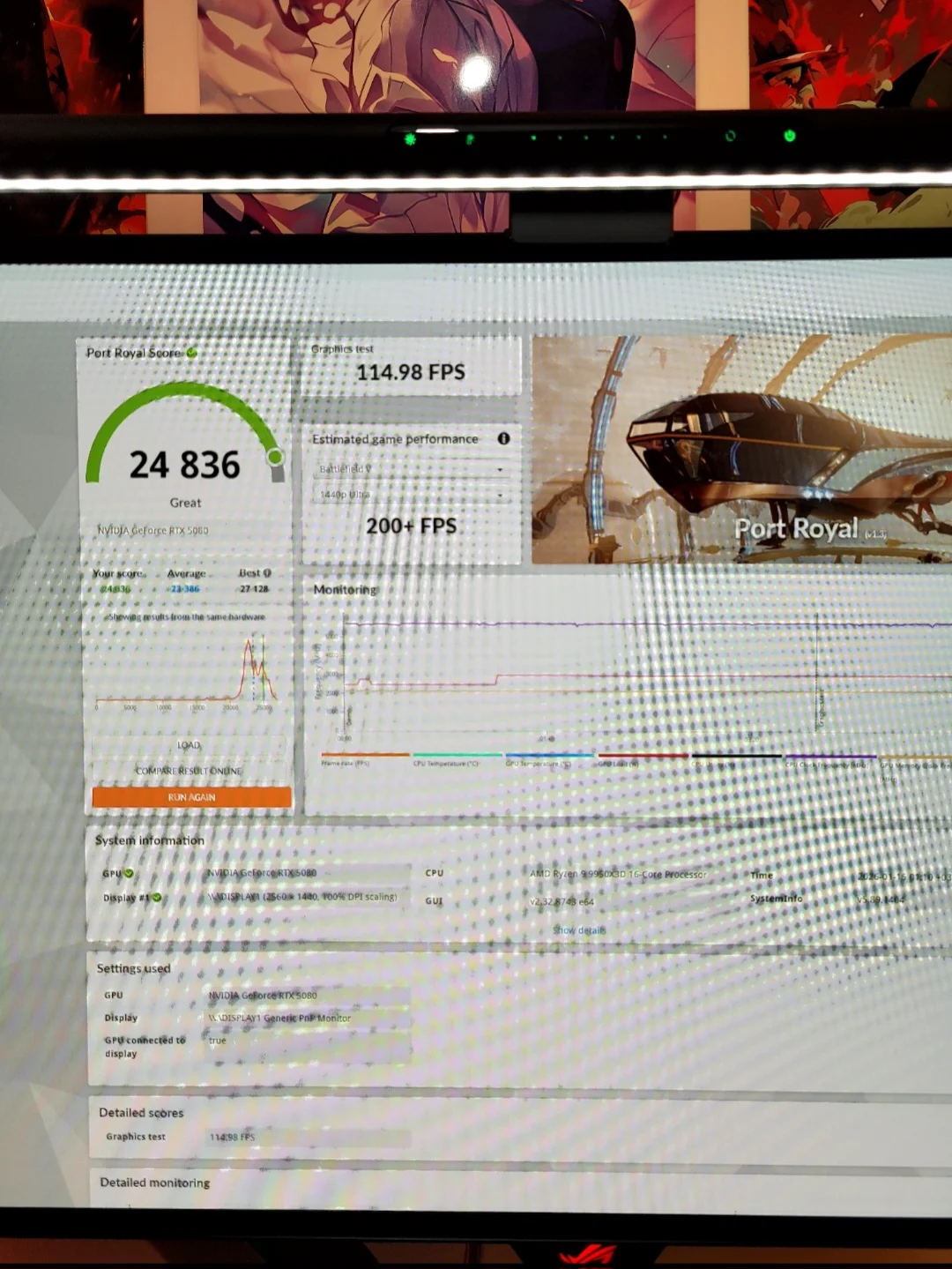Open the Show details link
Screen dimensions: 952x1269
(579, 930)
